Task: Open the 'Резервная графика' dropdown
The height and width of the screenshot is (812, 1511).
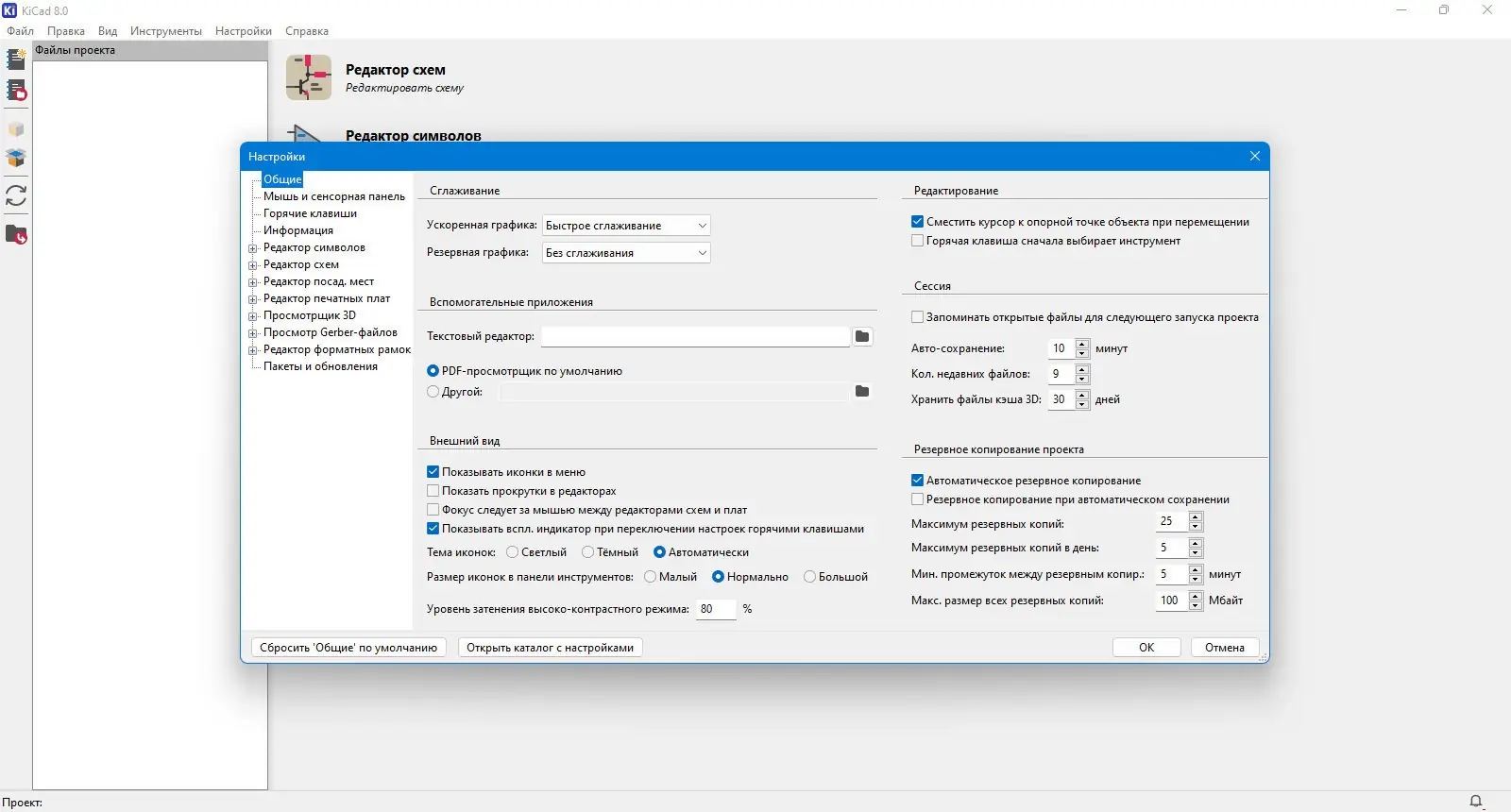Action: pos(626,253)
